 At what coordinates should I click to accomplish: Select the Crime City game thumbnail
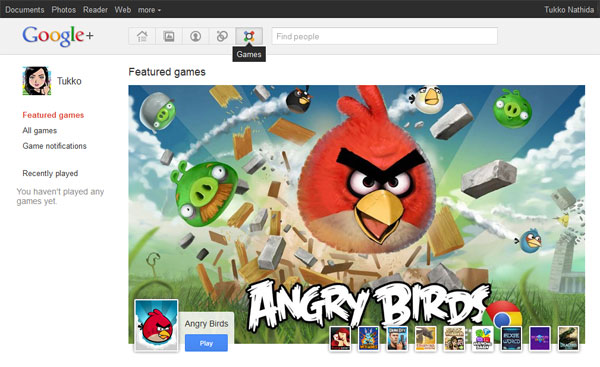[x=397, y=338]
